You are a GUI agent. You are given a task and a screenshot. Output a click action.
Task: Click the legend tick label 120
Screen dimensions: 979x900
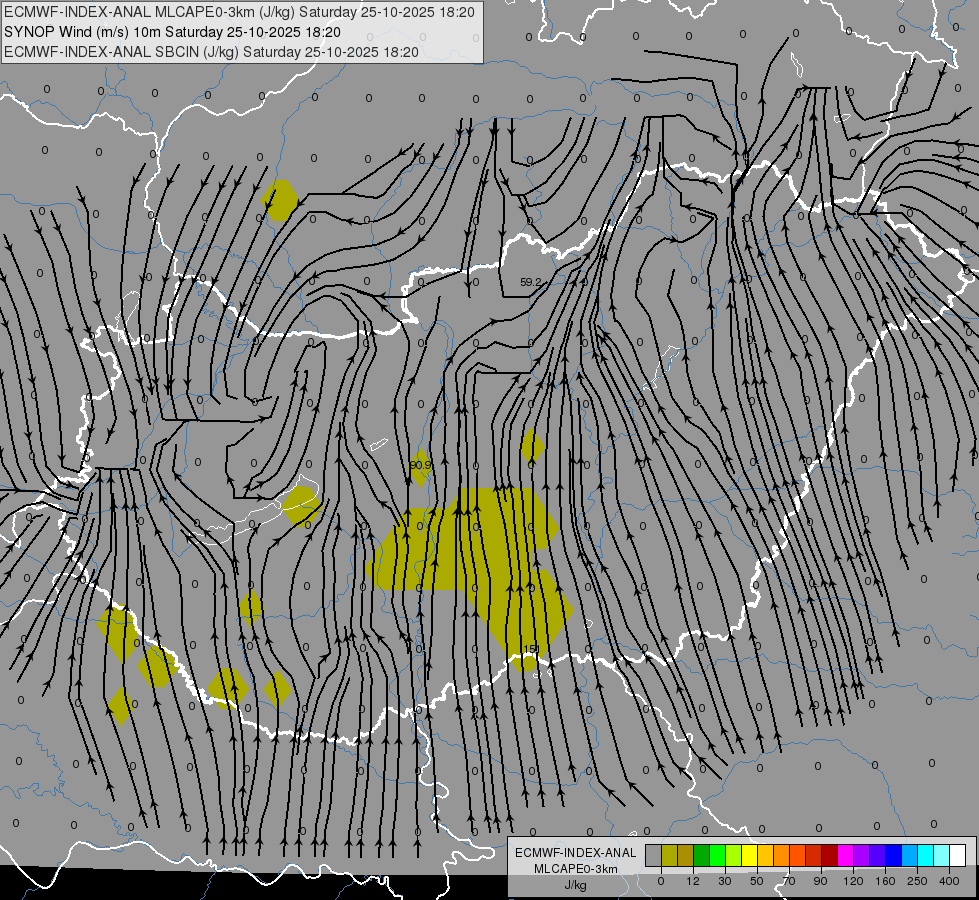pyautogui.click(x=854, y=881)
